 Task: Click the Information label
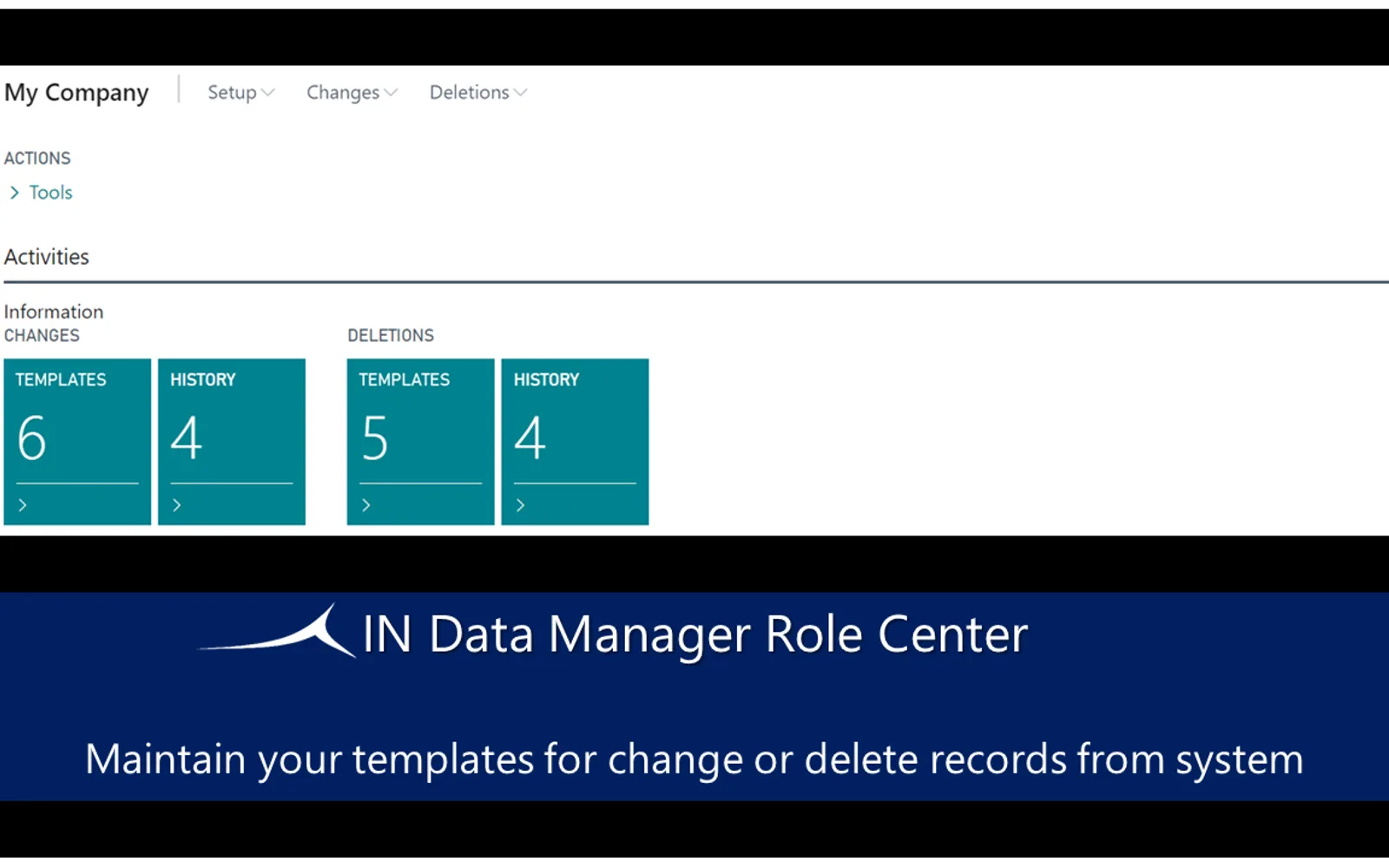click(54, 312)
